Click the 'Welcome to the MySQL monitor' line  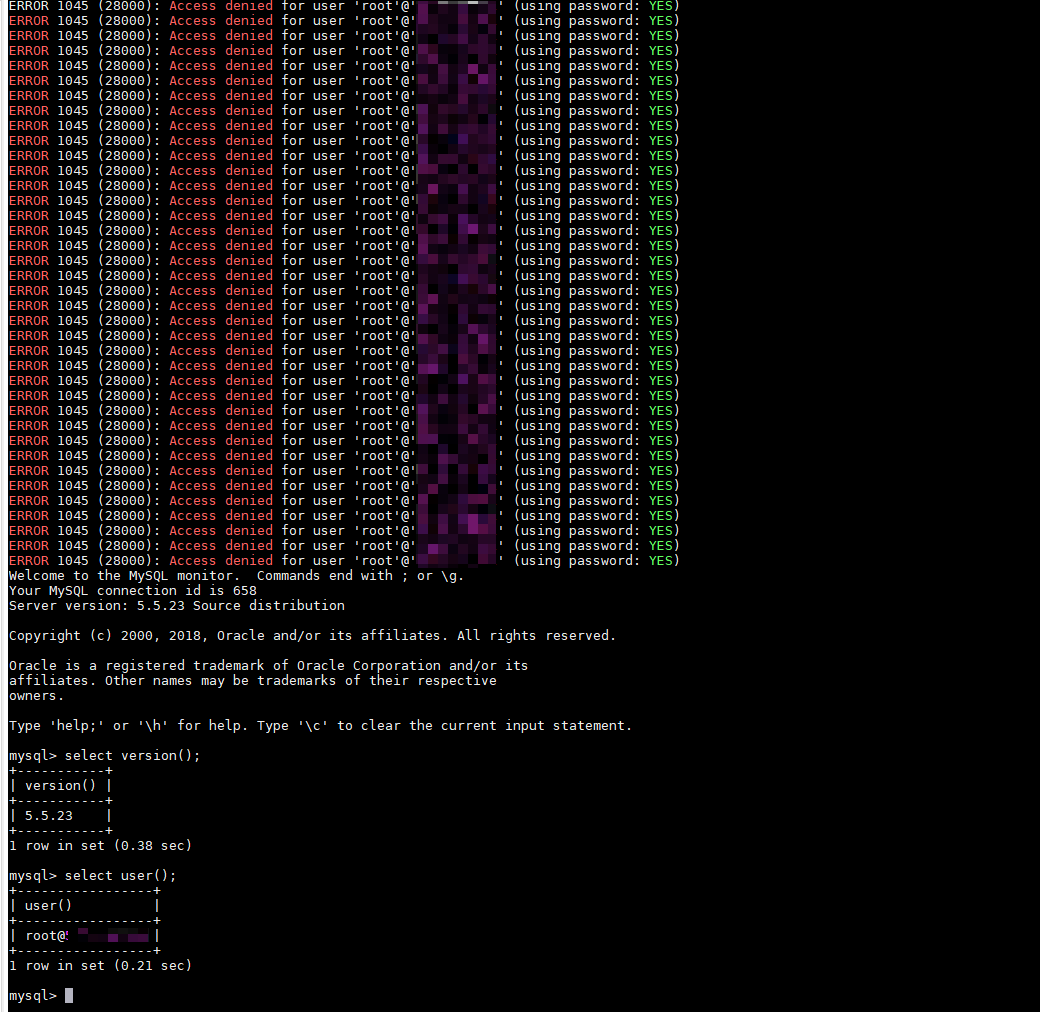[x=236, y=576]
